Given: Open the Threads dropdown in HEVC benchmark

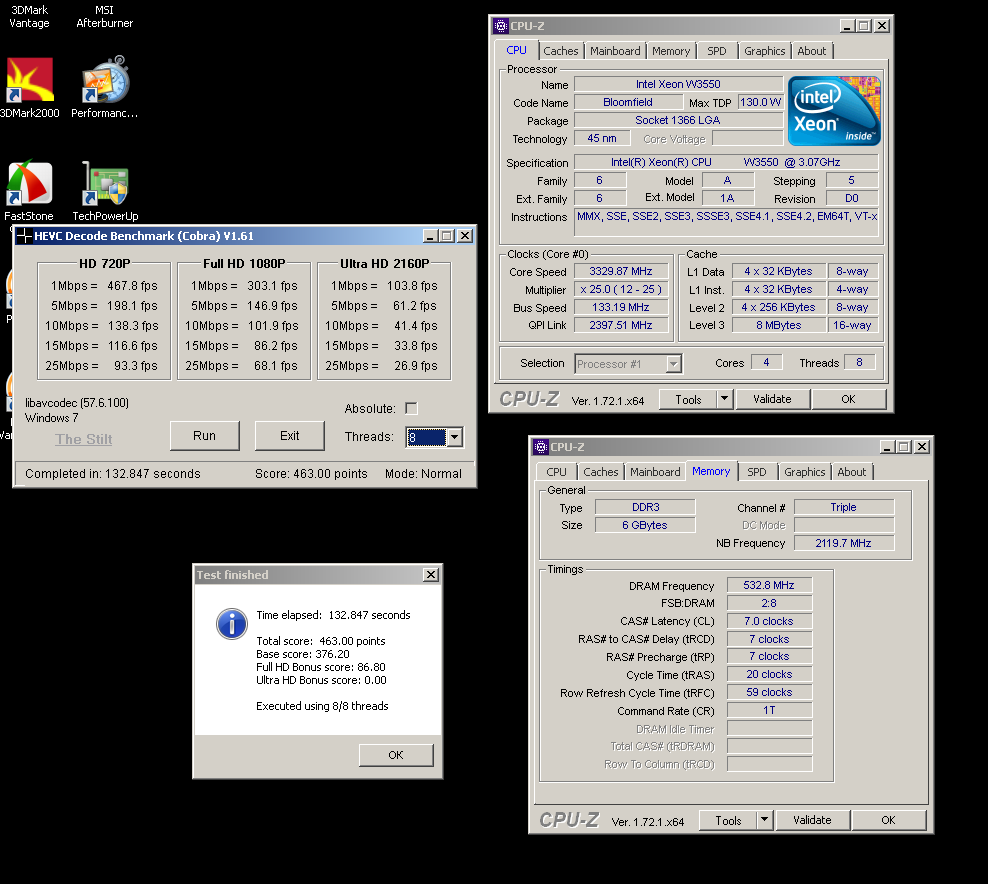Looking at the screenshot, I should [454, 437].
